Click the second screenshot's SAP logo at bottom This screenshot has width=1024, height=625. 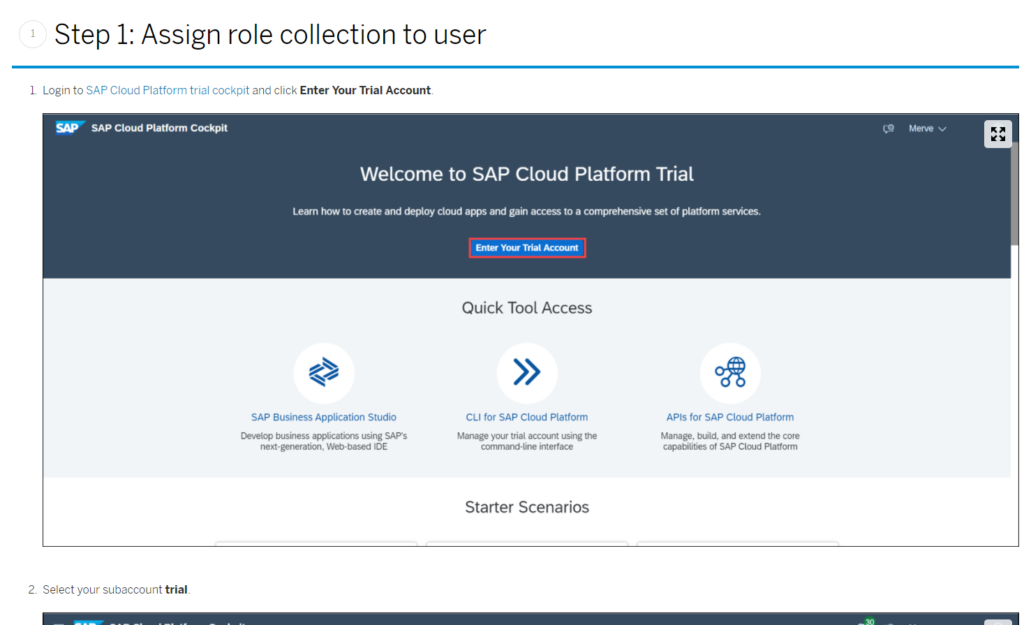[88, 620]
